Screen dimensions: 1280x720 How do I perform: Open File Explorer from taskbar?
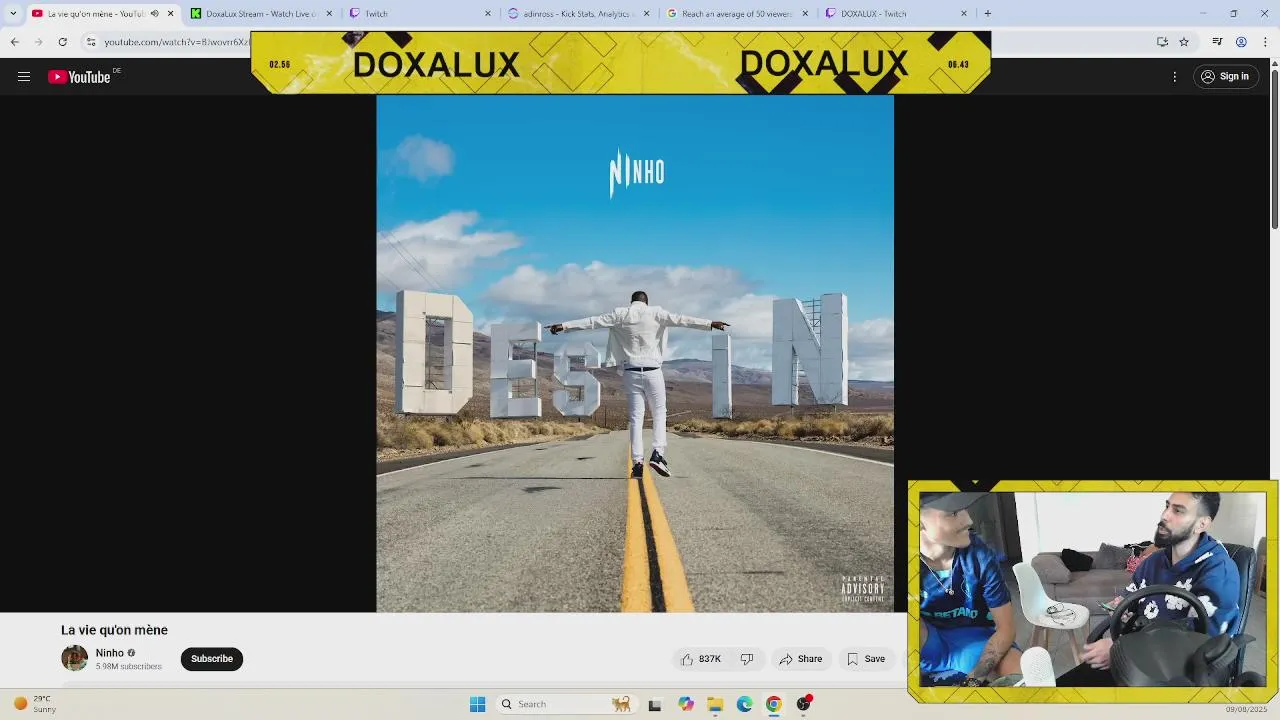715,704
